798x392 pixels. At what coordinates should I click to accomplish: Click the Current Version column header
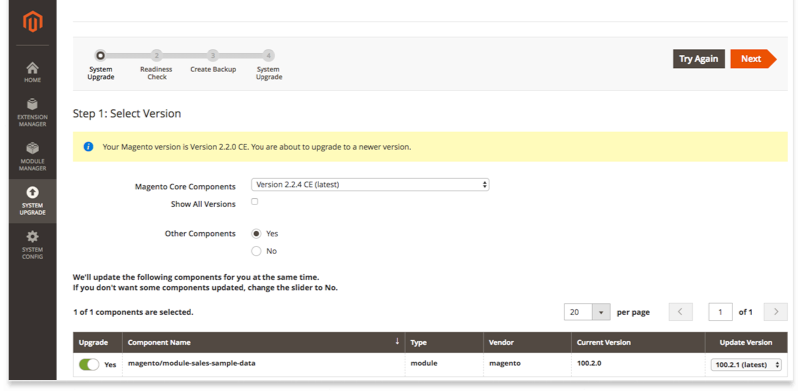[638, 343]
